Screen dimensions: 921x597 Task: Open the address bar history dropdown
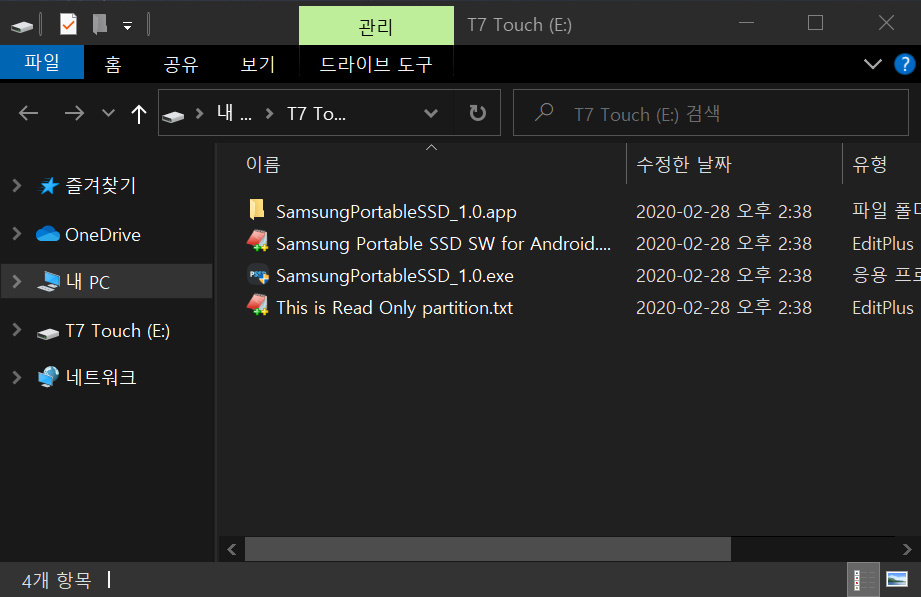[431, 113]
